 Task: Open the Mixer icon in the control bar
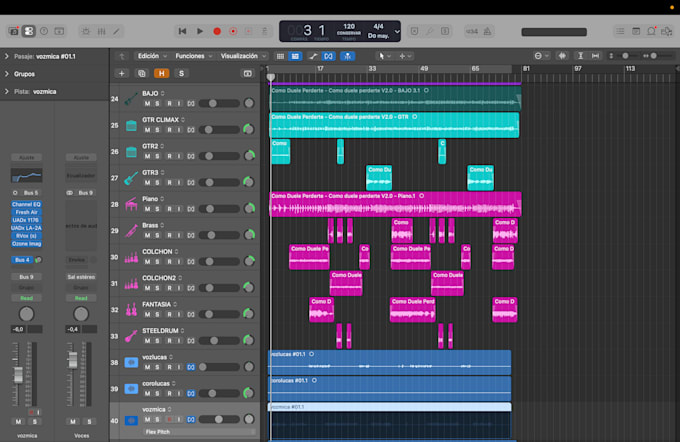pos(101,31)
